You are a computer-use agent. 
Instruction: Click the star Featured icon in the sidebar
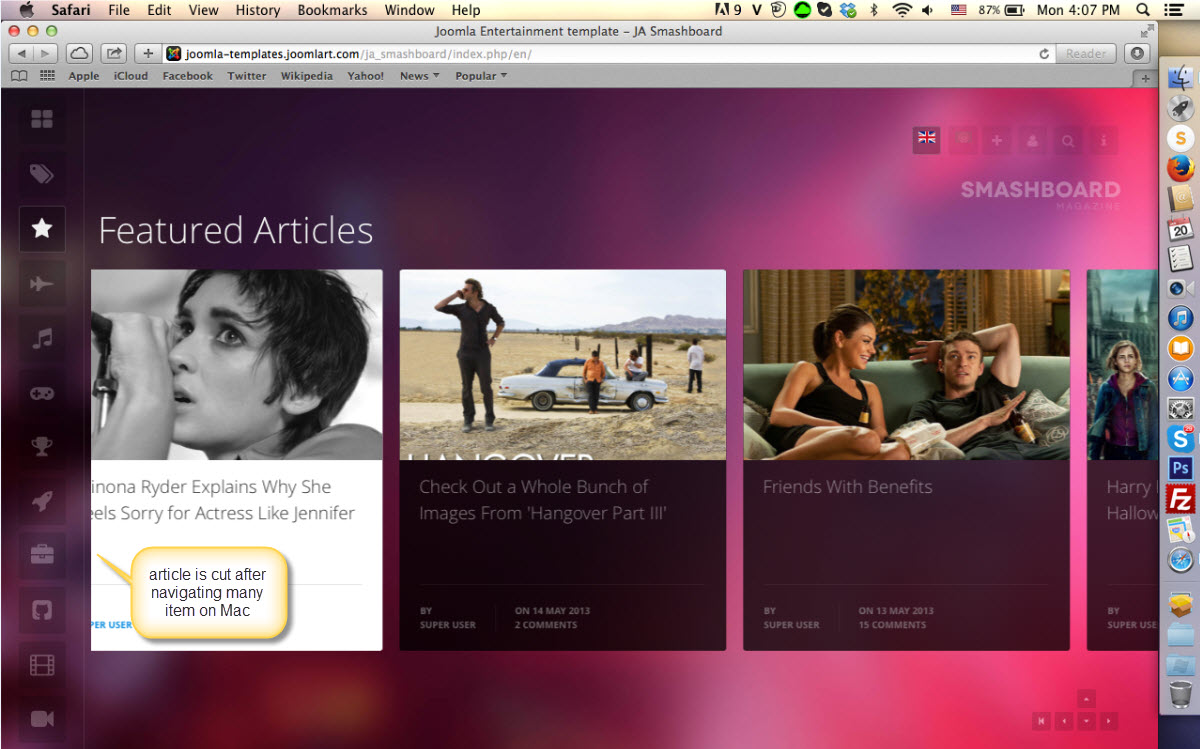tap(42, 229)
